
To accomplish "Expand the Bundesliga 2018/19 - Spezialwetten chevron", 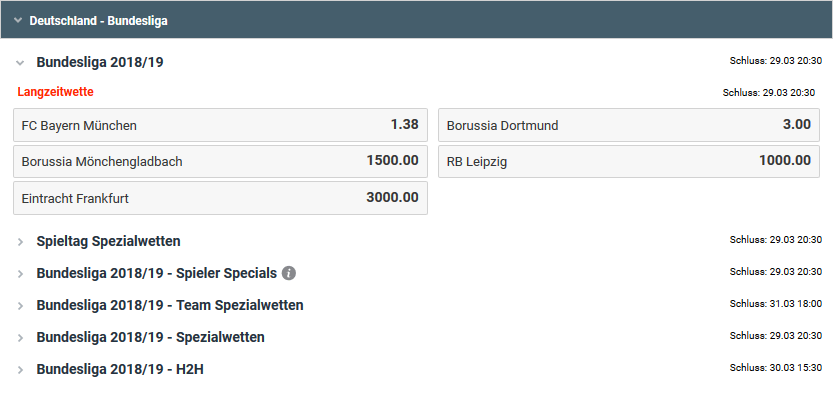I will (20, 338).
